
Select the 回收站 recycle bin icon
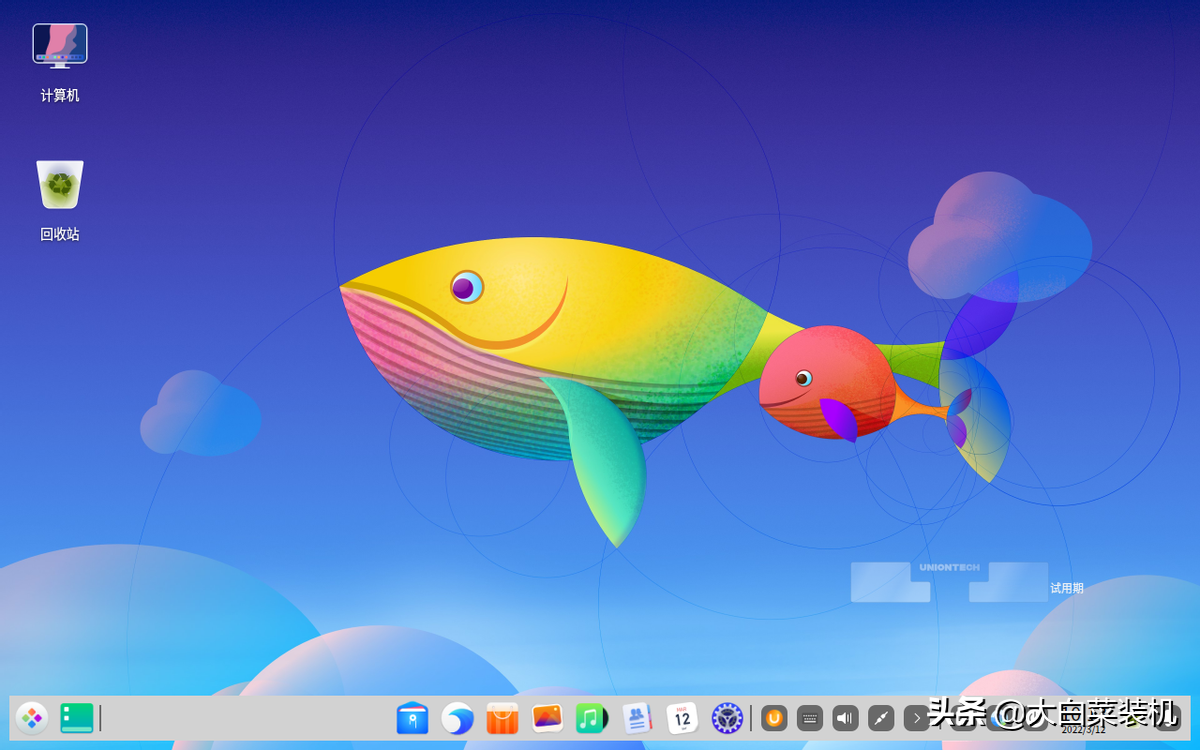coord(60,201)
